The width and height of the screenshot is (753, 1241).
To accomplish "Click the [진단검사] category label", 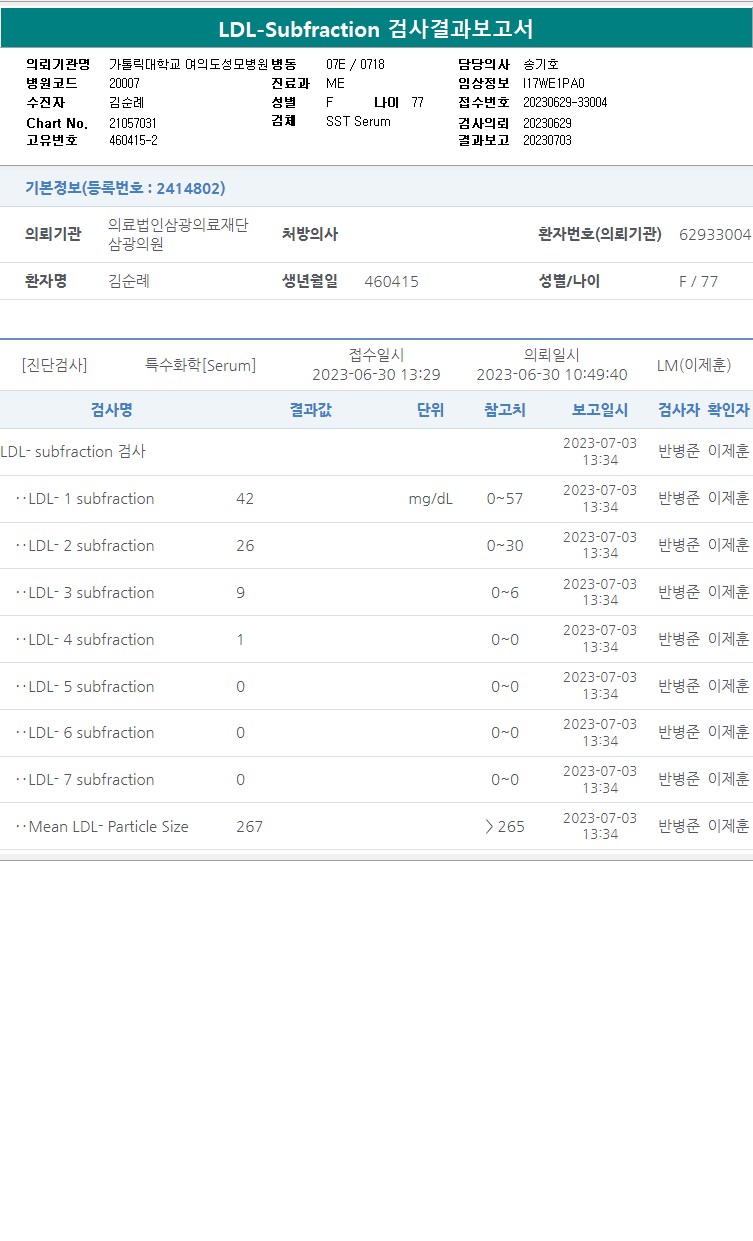I will click(x=54, y=366).
